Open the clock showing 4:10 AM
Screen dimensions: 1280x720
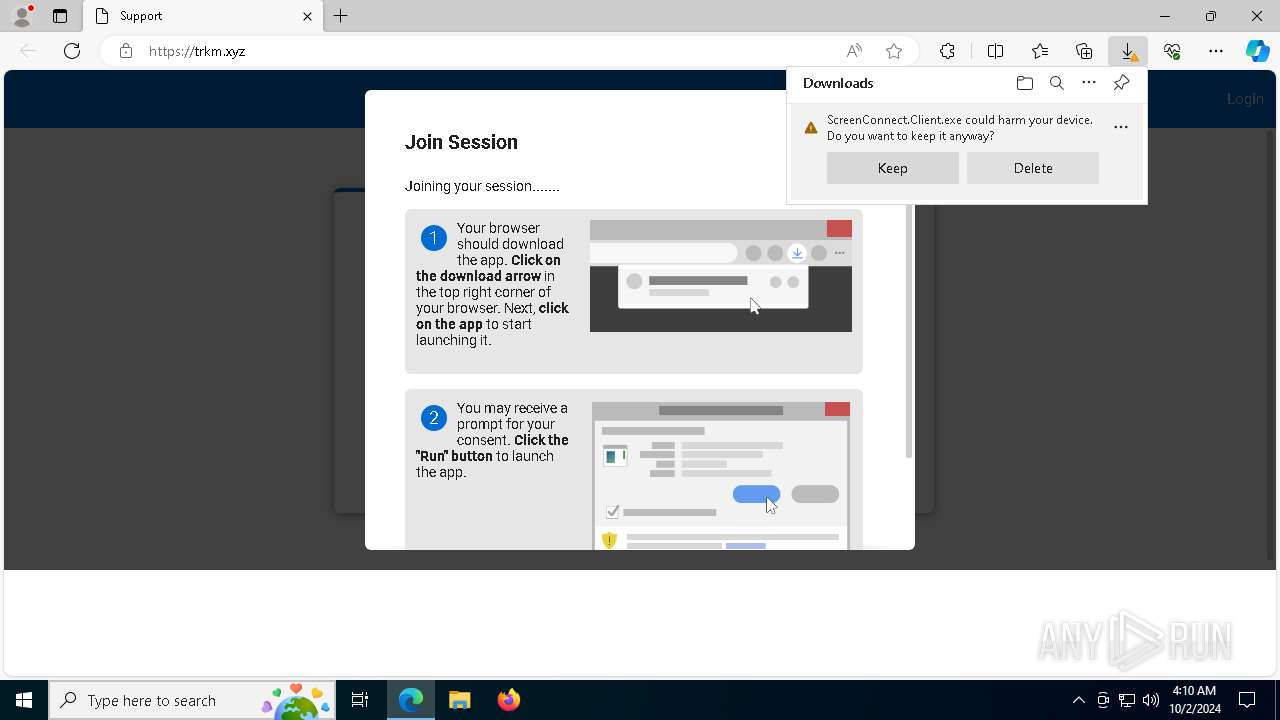[x=1194, y=700]
